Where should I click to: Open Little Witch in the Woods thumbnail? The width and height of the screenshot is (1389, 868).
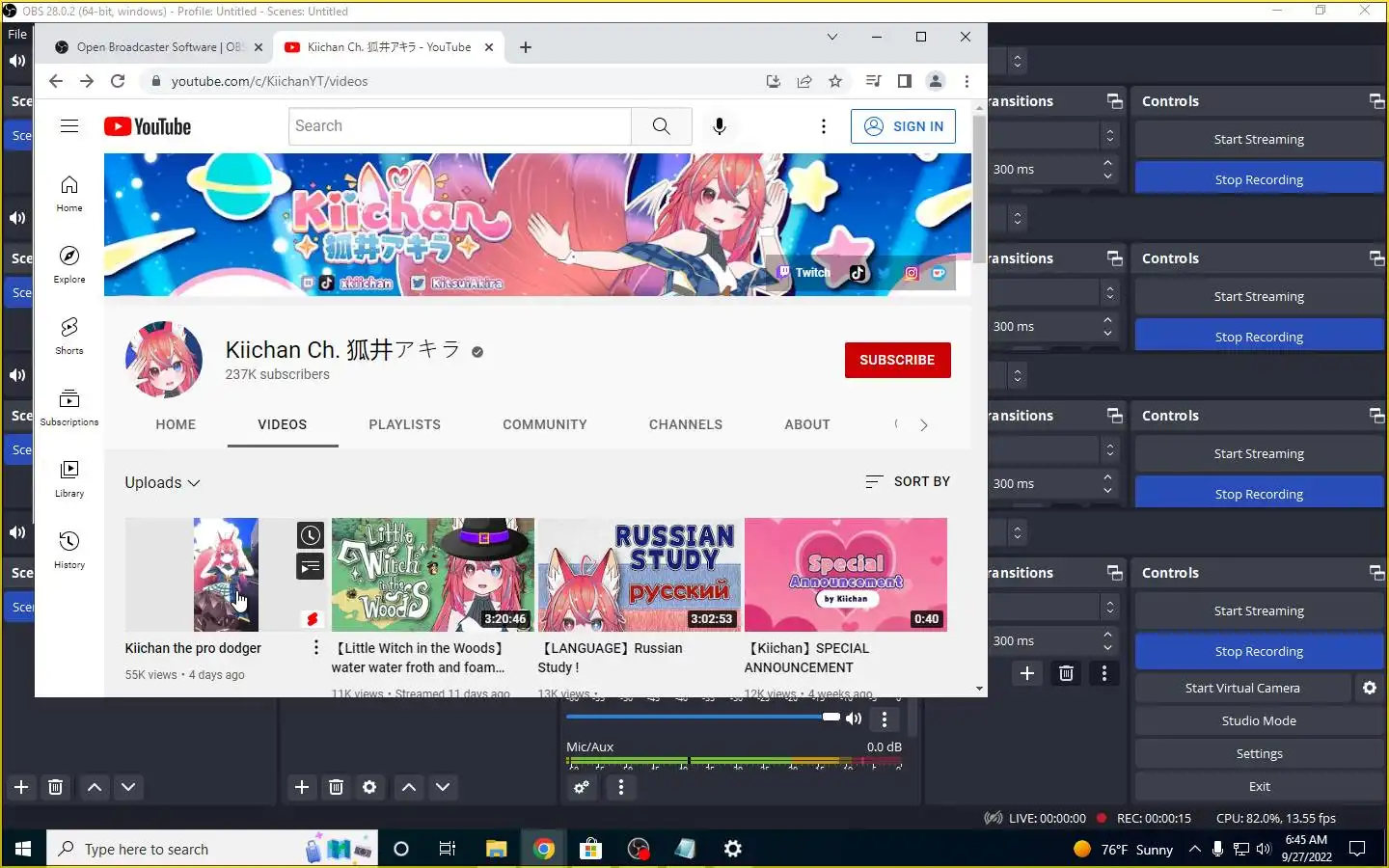[432, 574]
